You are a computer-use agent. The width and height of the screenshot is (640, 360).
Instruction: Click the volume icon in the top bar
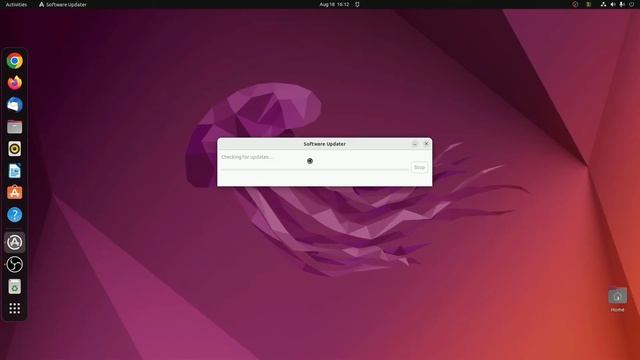[613, 4]
